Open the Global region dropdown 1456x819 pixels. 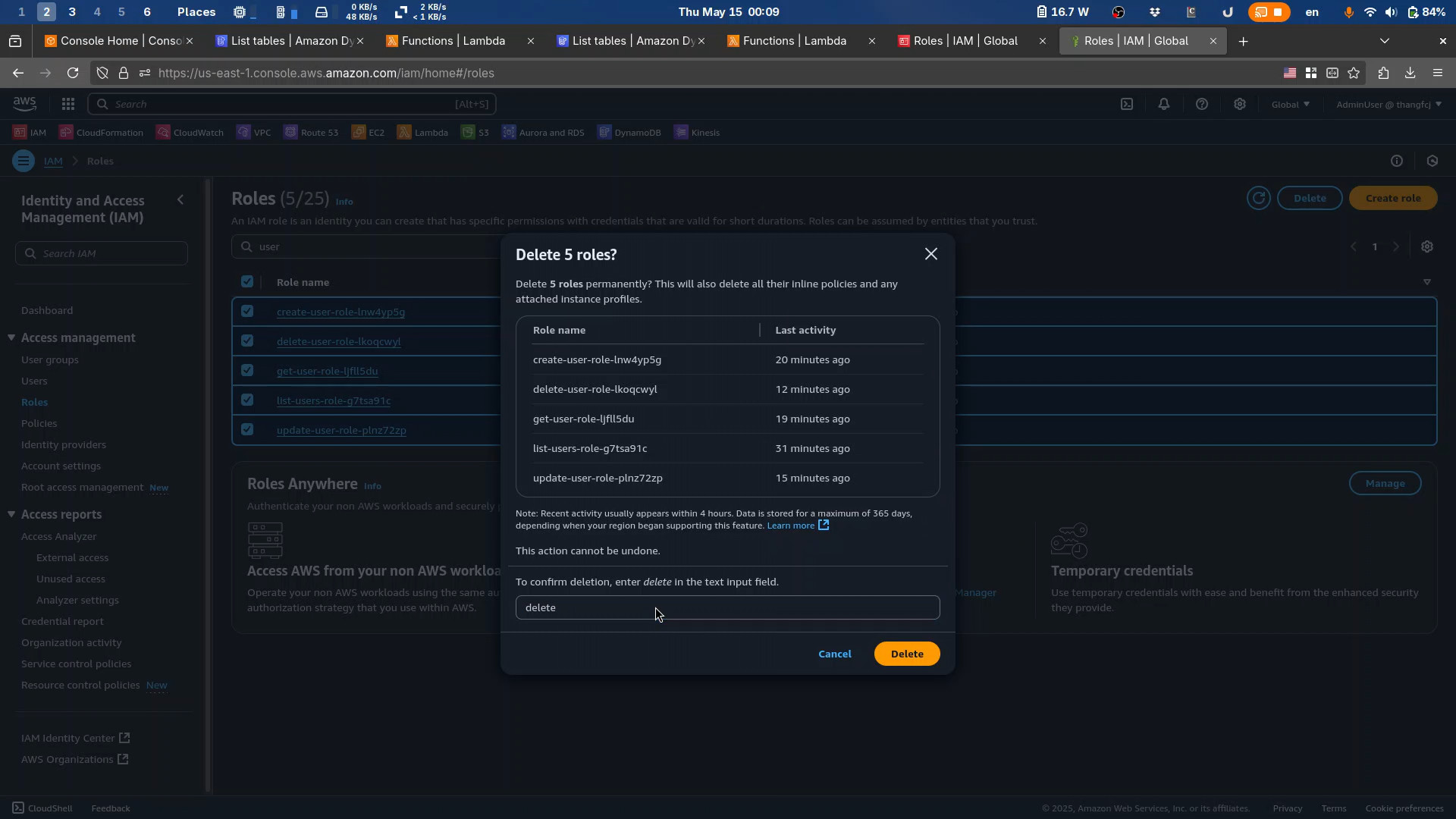pyautogui.click(x=1291, y=105)
